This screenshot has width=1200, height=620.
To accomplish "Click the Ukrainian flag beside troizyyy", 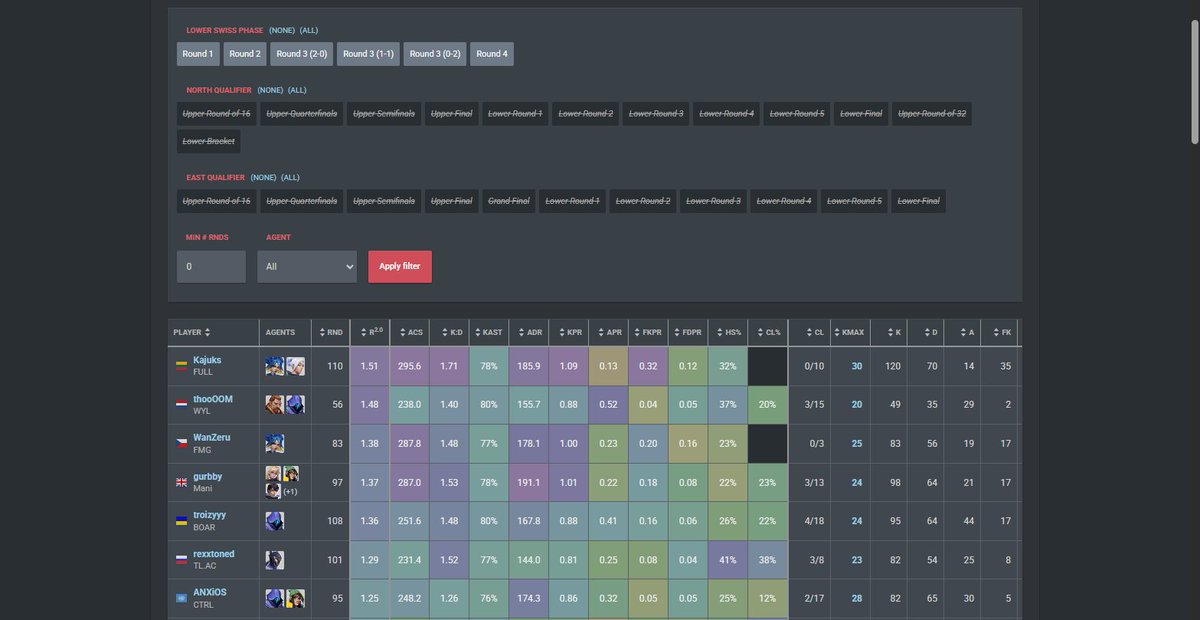I will coord(182,521).
